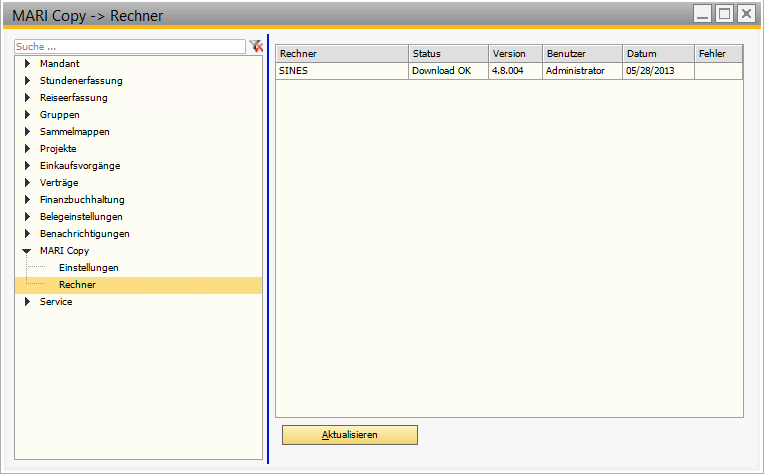Click the Datum column header

[x=657, y=54]
